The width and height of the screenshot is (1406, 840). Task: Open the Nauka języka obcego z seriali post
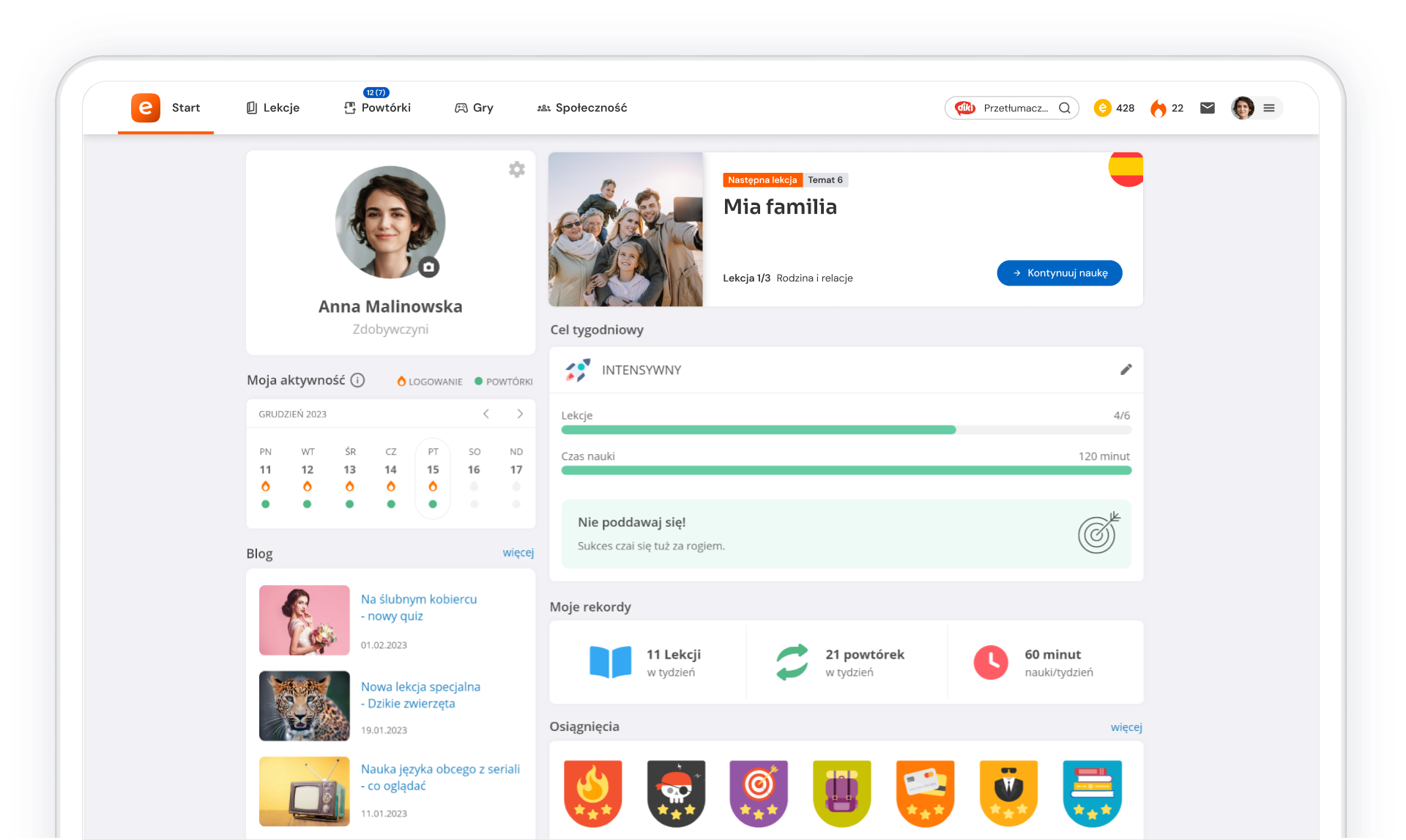pos(440,777)
